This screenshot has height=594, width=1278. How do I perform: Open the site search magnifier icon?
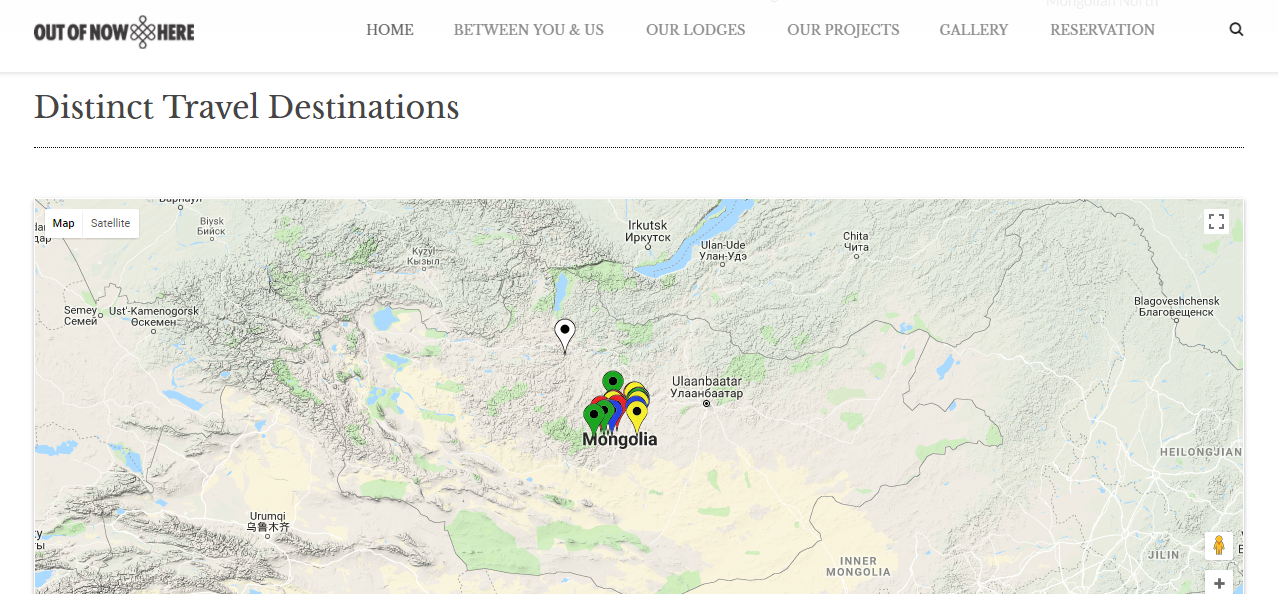(1236, 30)
